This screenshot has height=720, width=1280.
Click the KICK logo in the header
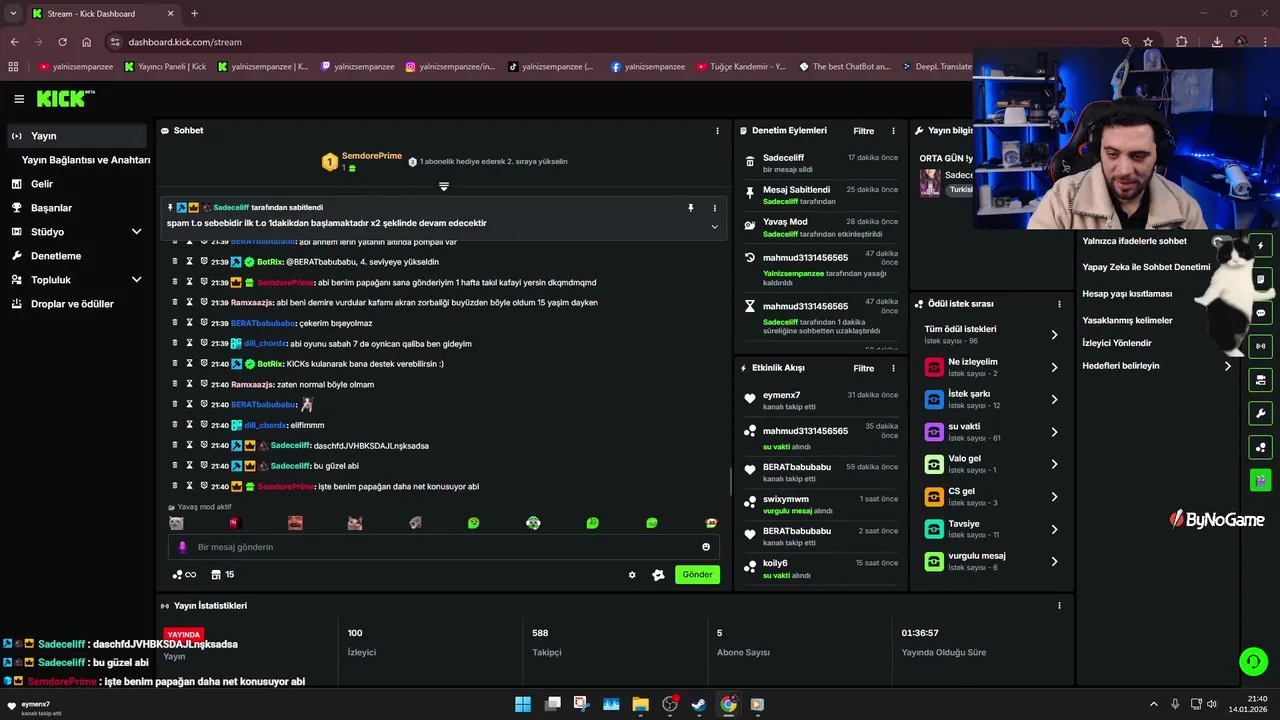click(x=65, y=98)
